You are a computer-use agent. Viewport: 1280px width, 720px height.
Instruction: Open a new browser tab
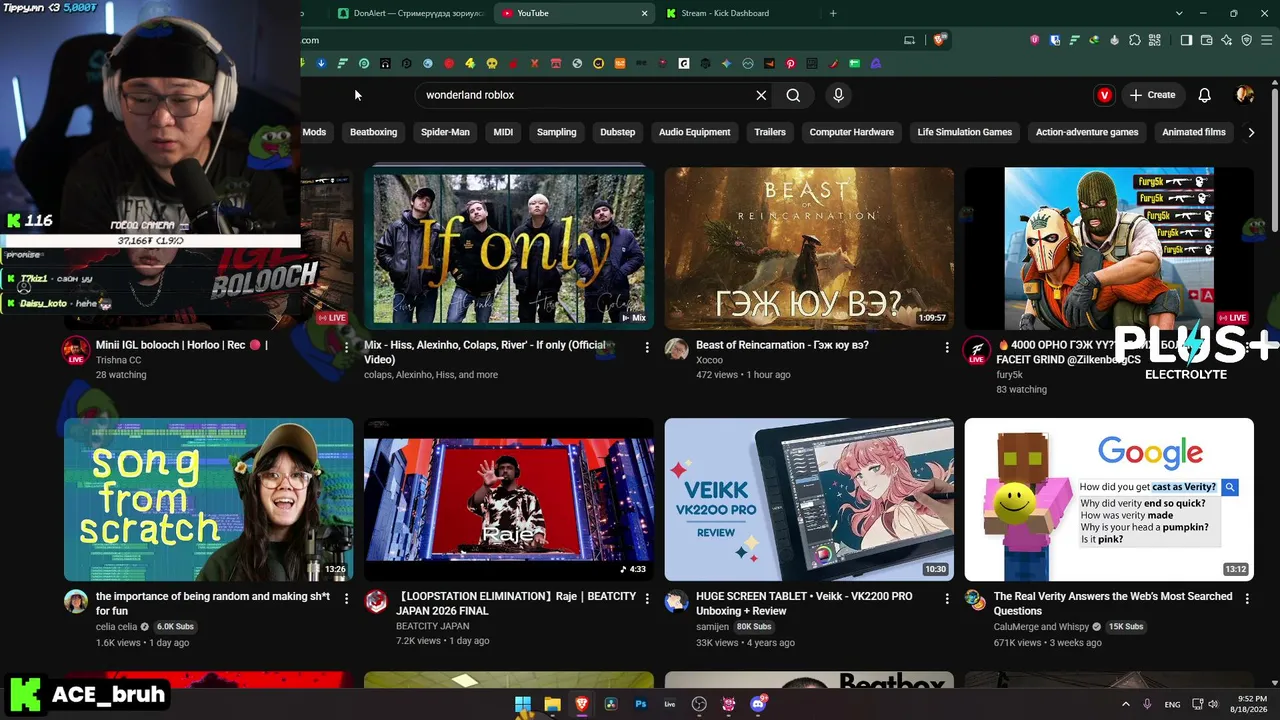(x=833, y=13)
